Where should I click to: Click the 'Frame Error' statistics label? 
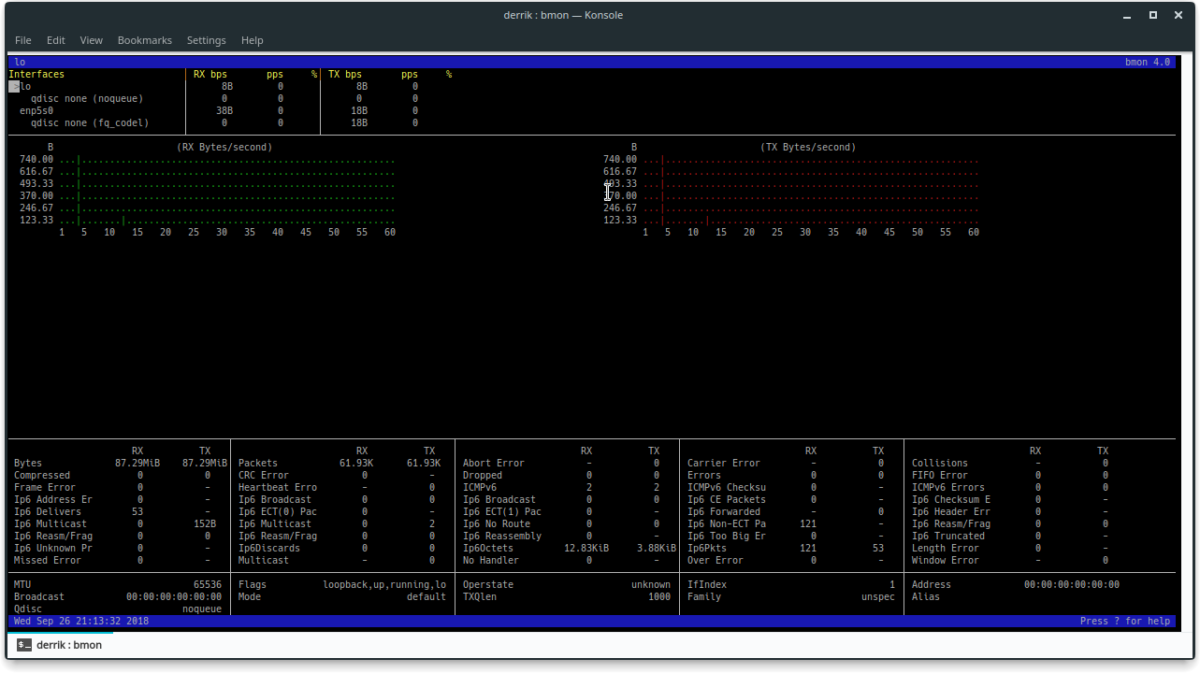click(x=45, y=487)
